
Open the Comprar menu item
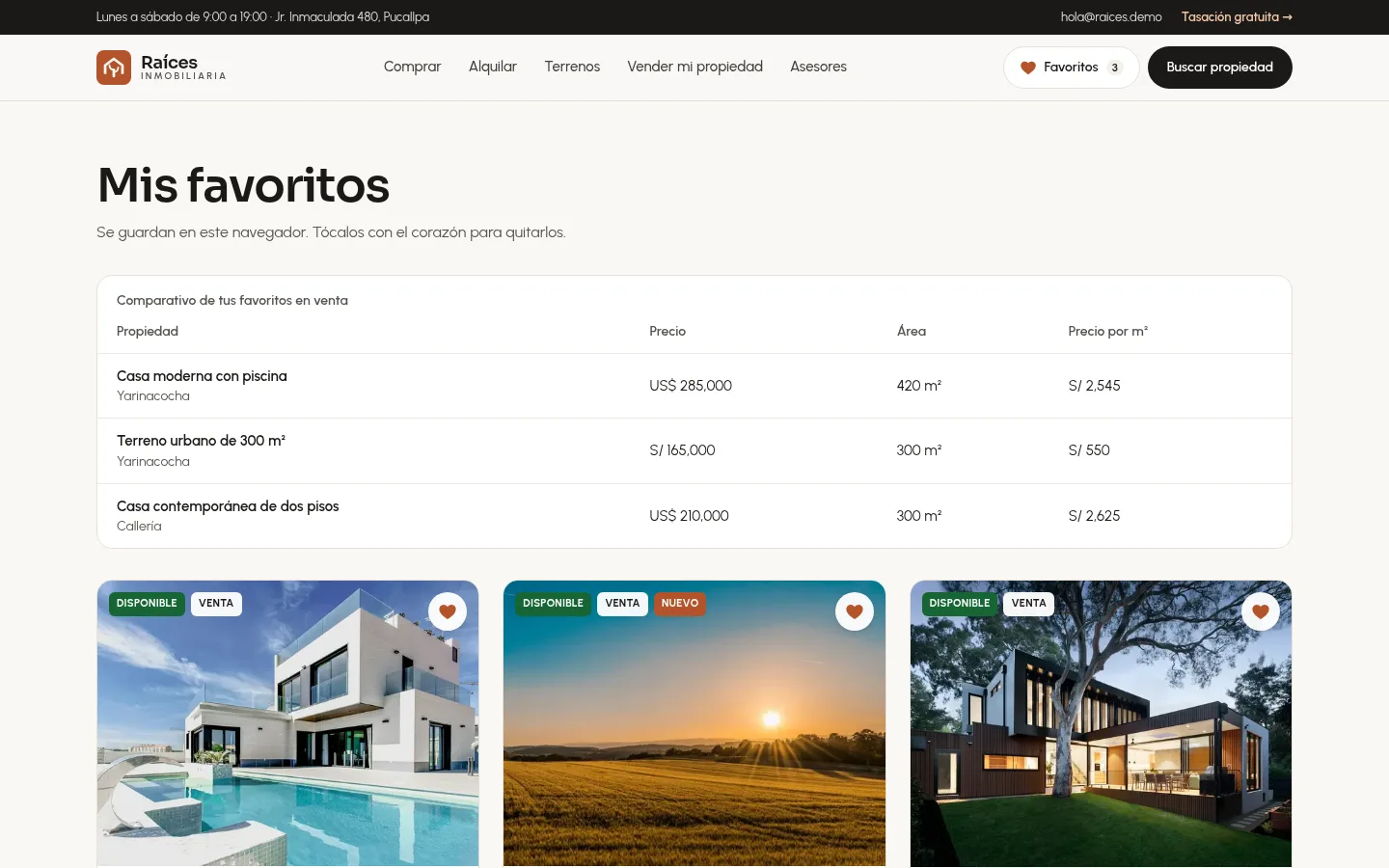412,67
